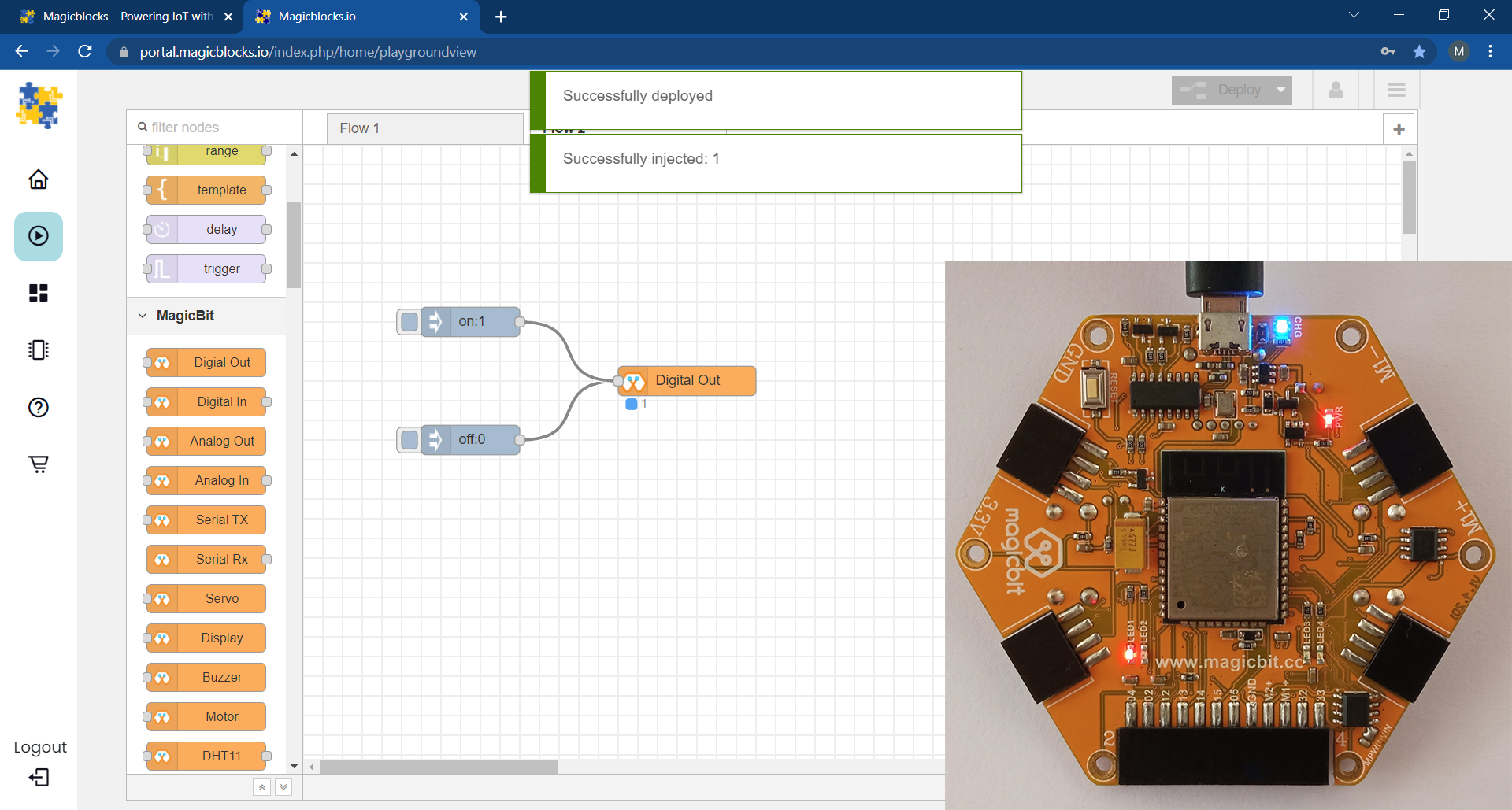Click the Logout link
This screenshot has width=1512, height=810.
(x=40, y=747)
